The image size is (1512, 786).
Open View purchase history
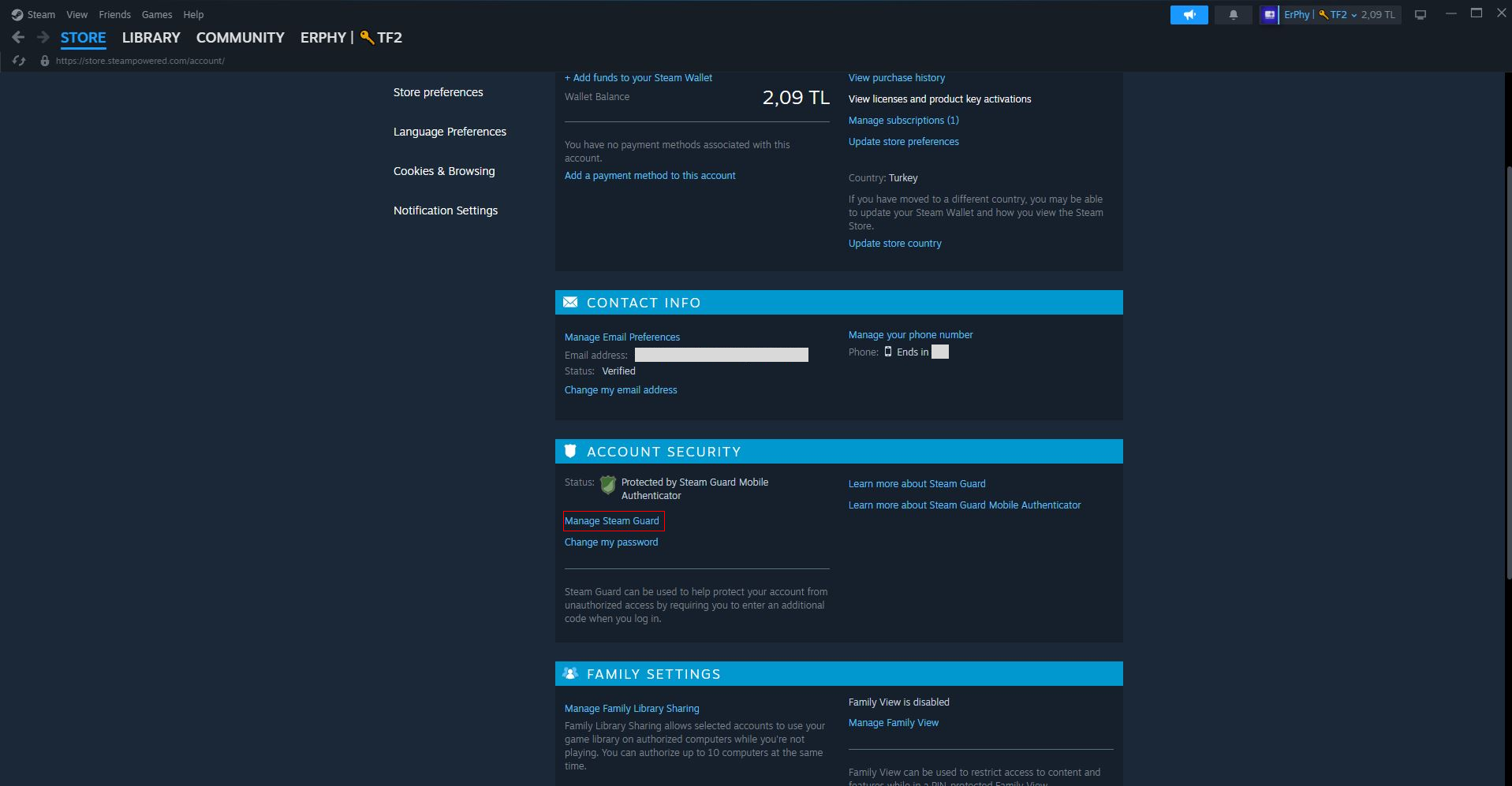(x=896, y=78)
